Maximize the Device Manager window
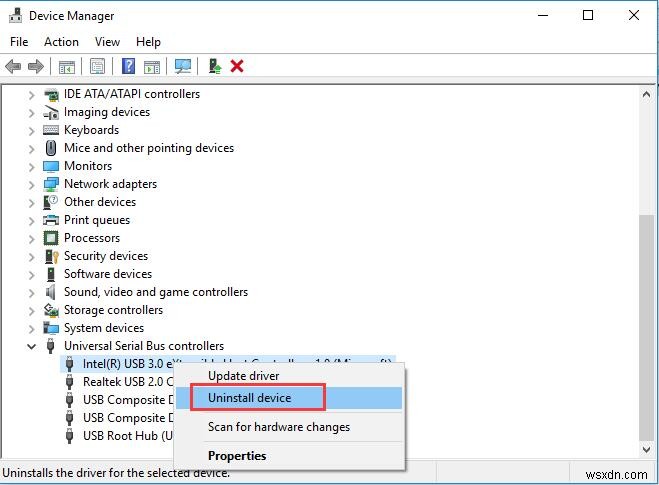Screen dimensions: 659x485 click(588, 16)
